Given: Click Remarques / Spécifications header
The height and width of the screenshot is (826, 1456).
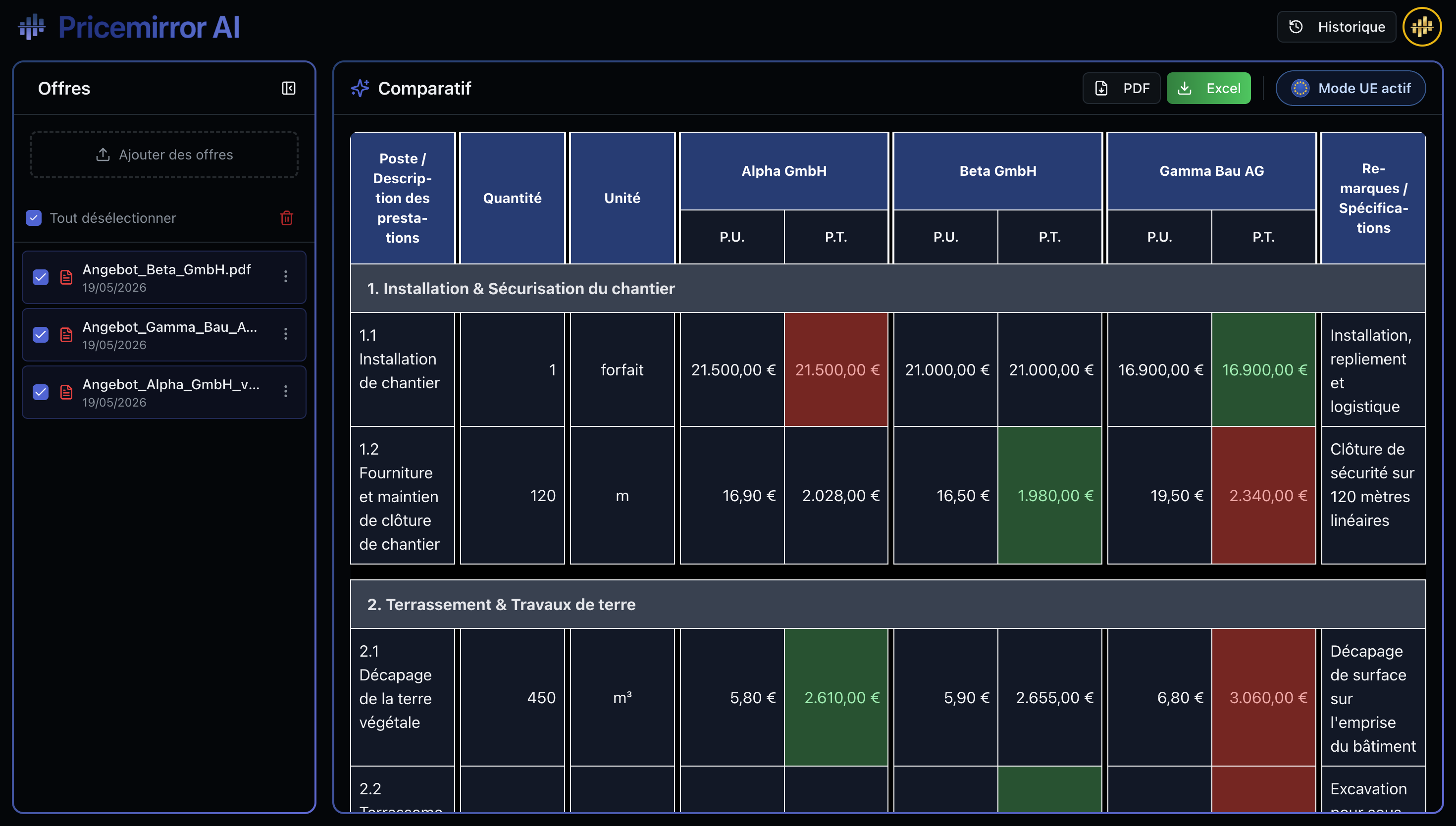Looking at the screenshot, I should pos(1373,198).
